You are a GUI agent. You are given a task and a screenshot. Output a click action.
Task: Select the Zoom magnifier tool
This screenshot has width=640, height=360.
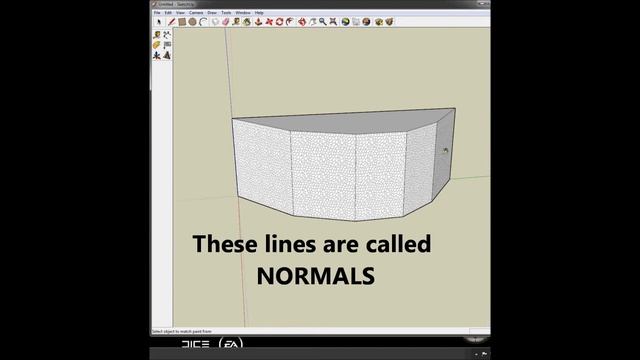pyautogui.click(x=323, y=22)
